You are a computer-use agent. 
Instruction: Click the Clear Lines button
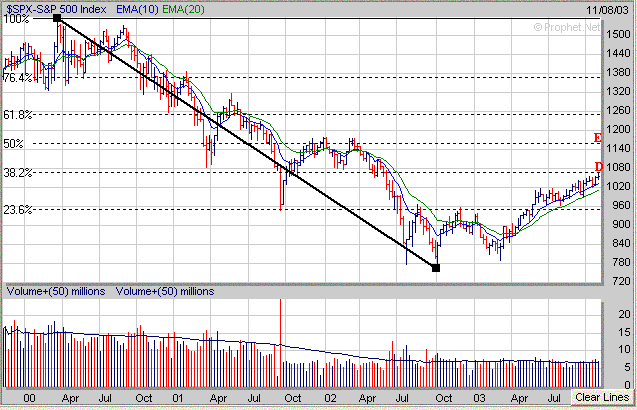tap(602, 397)
